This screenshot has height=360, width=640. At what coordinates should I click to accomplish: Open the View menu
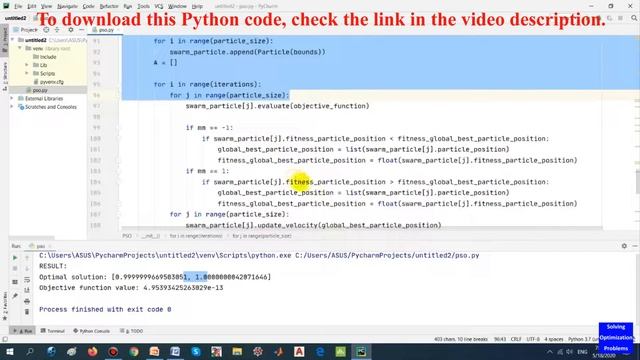coord(47,6)
